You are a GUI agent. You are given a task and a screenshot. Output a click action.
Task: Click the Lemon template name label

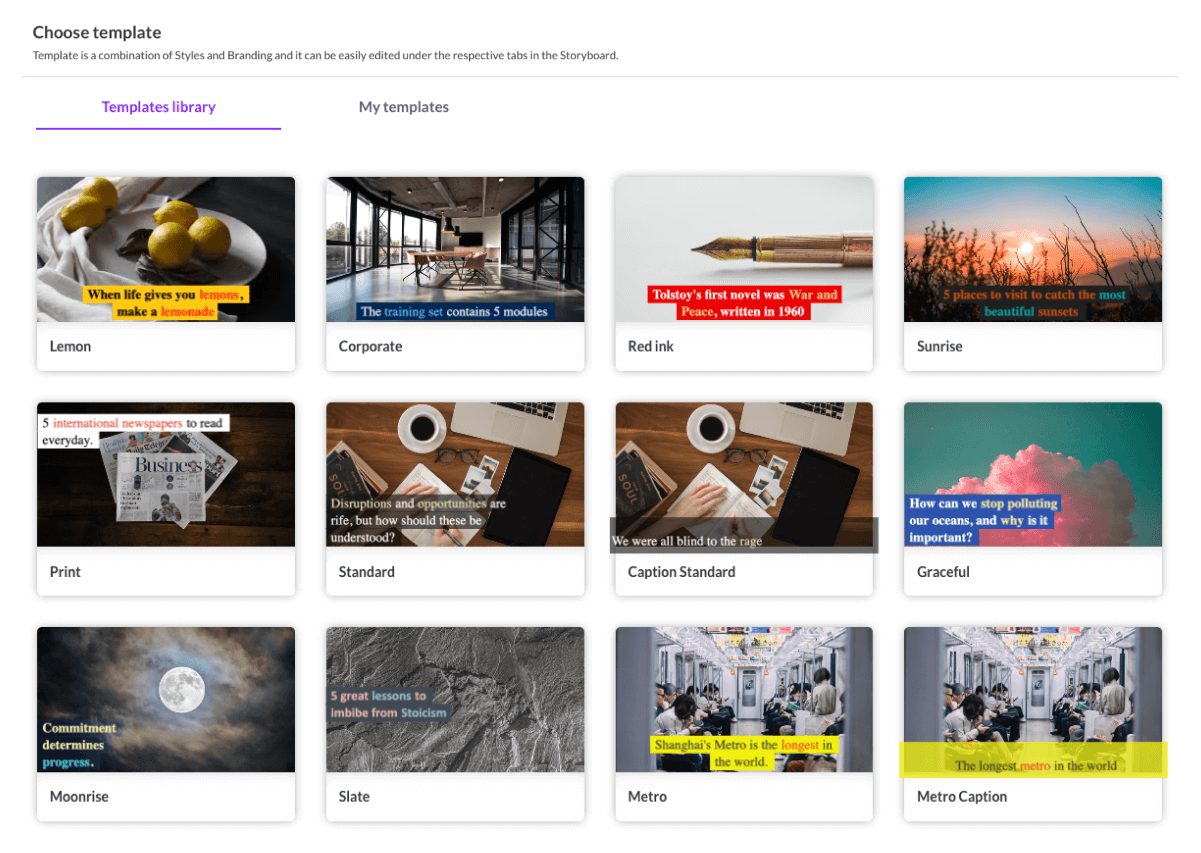click(70, 347)
